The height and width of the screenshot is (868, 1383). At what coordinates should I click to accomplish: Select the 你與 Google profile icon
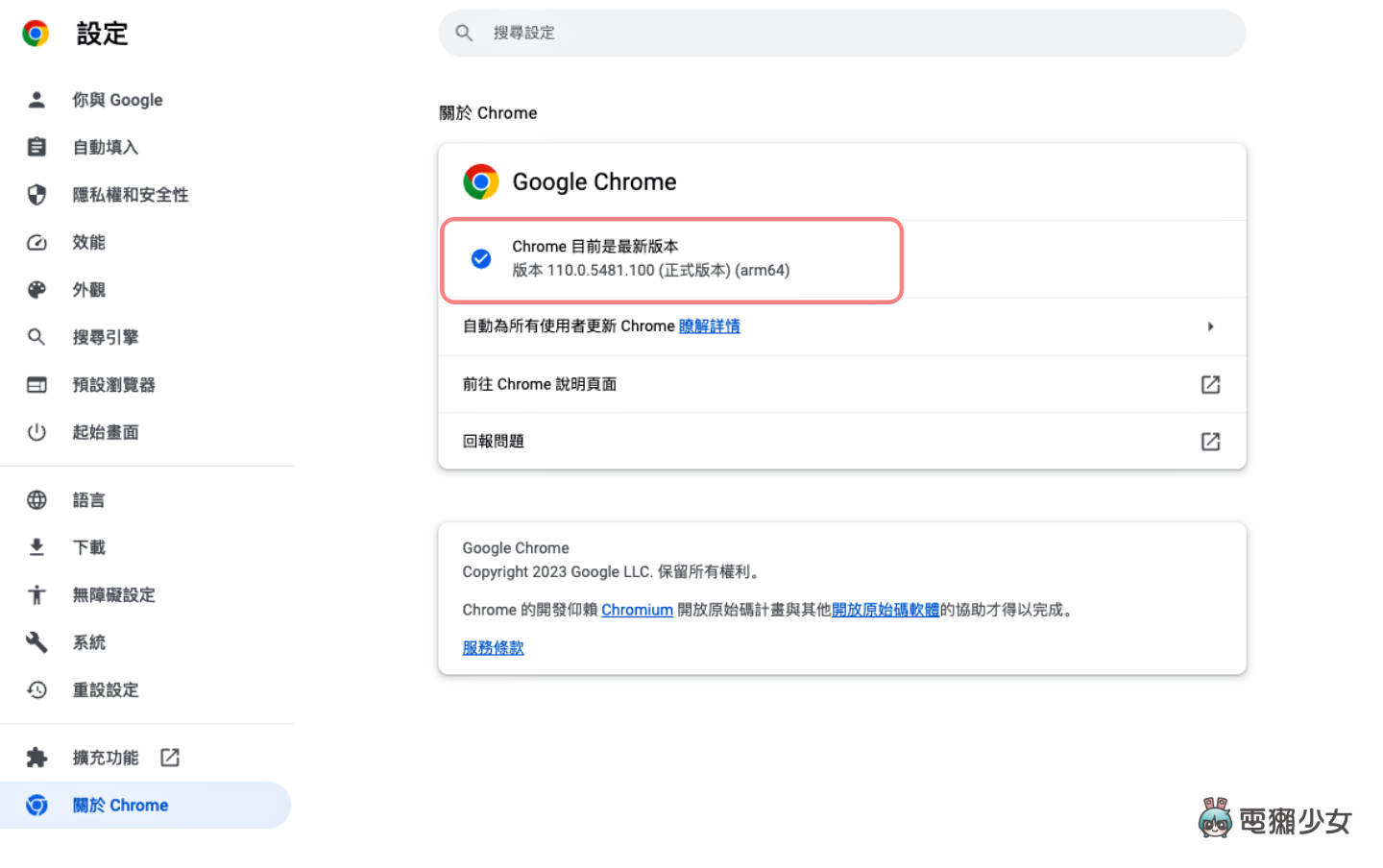(x=36, y=99)
